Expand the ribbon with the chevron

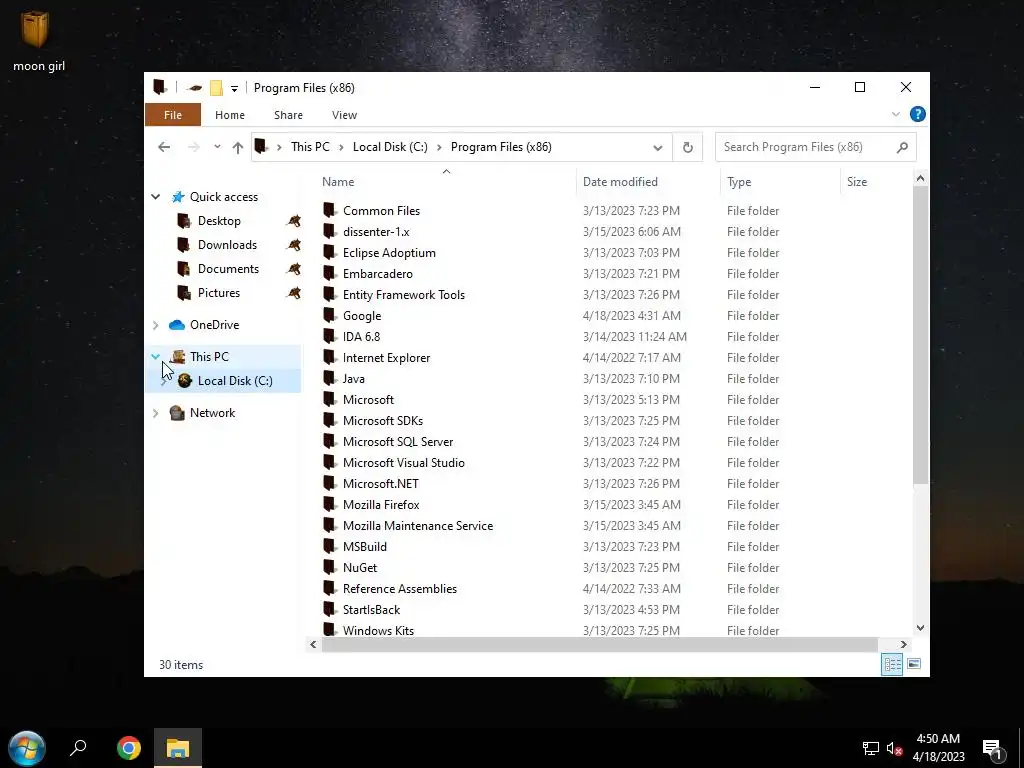[x=895, y=114]
